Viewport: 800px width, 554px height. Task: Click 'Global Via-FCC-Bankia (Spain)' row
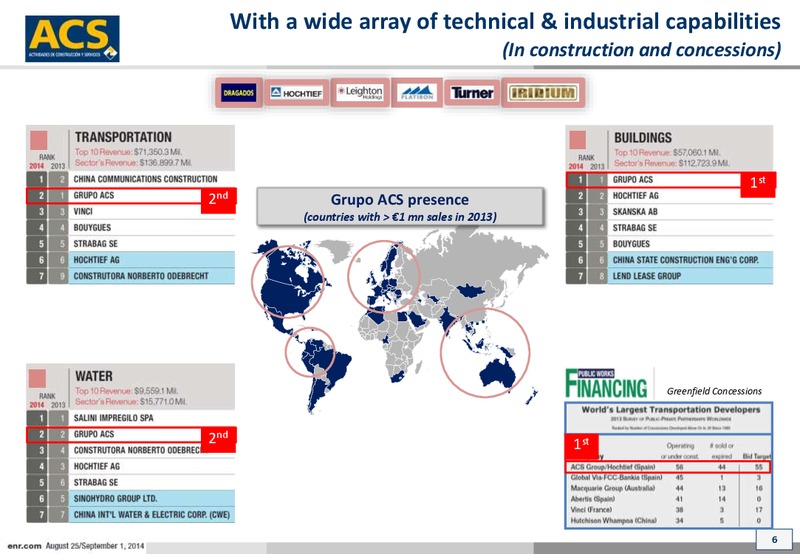point(668,477)
